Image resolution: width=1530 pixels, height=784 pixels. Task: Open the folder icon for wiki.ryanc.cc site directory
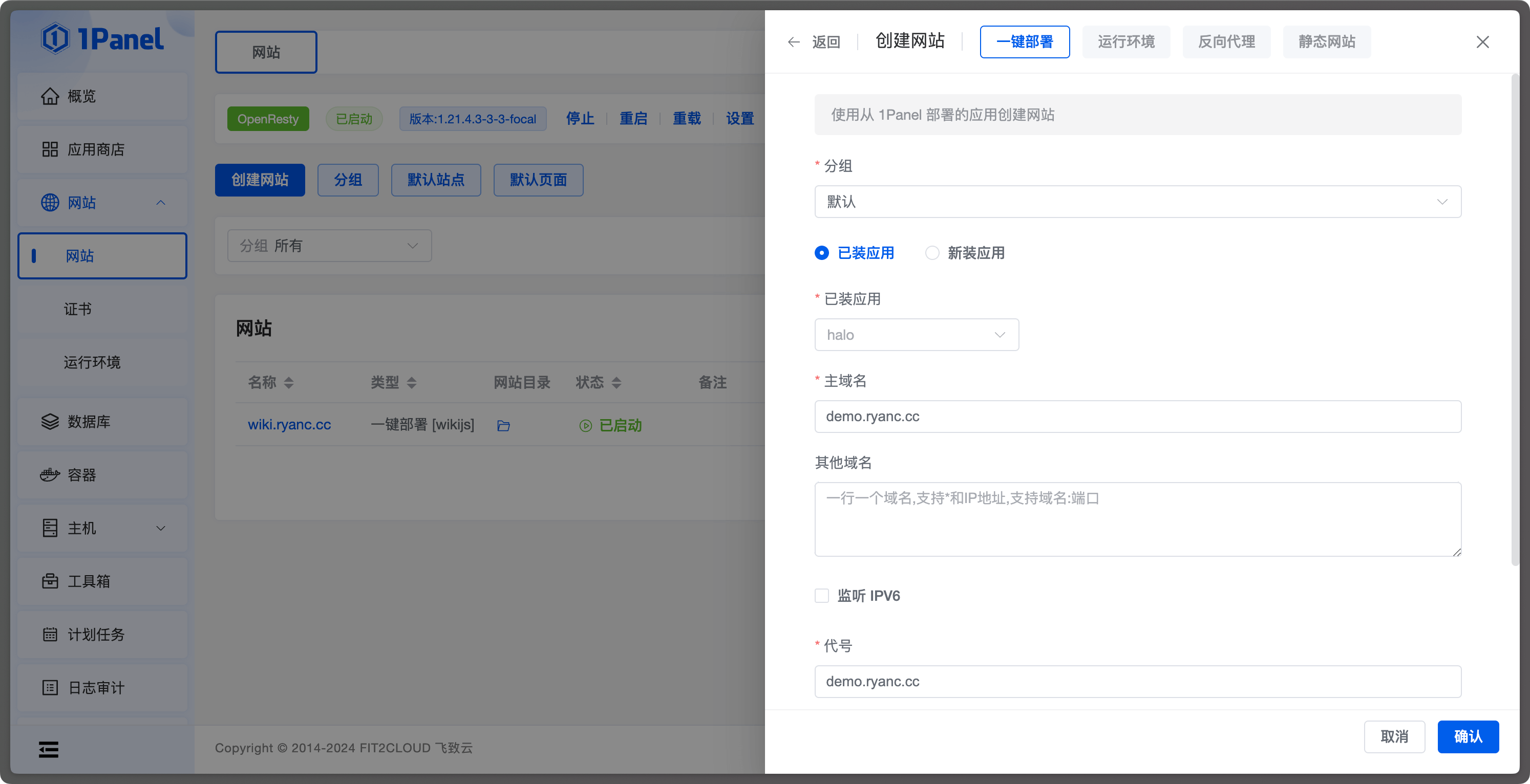point(503,425)
